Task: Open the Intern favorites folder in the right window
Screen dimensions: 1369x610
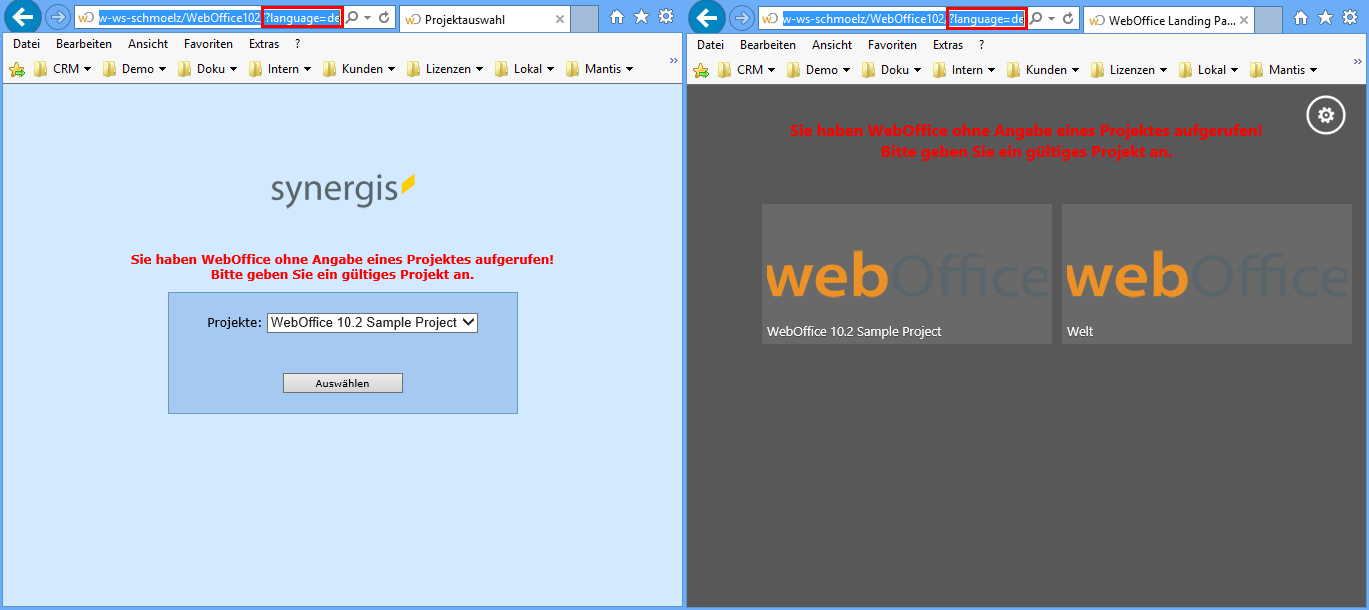Action: click(x=964, y=69)
